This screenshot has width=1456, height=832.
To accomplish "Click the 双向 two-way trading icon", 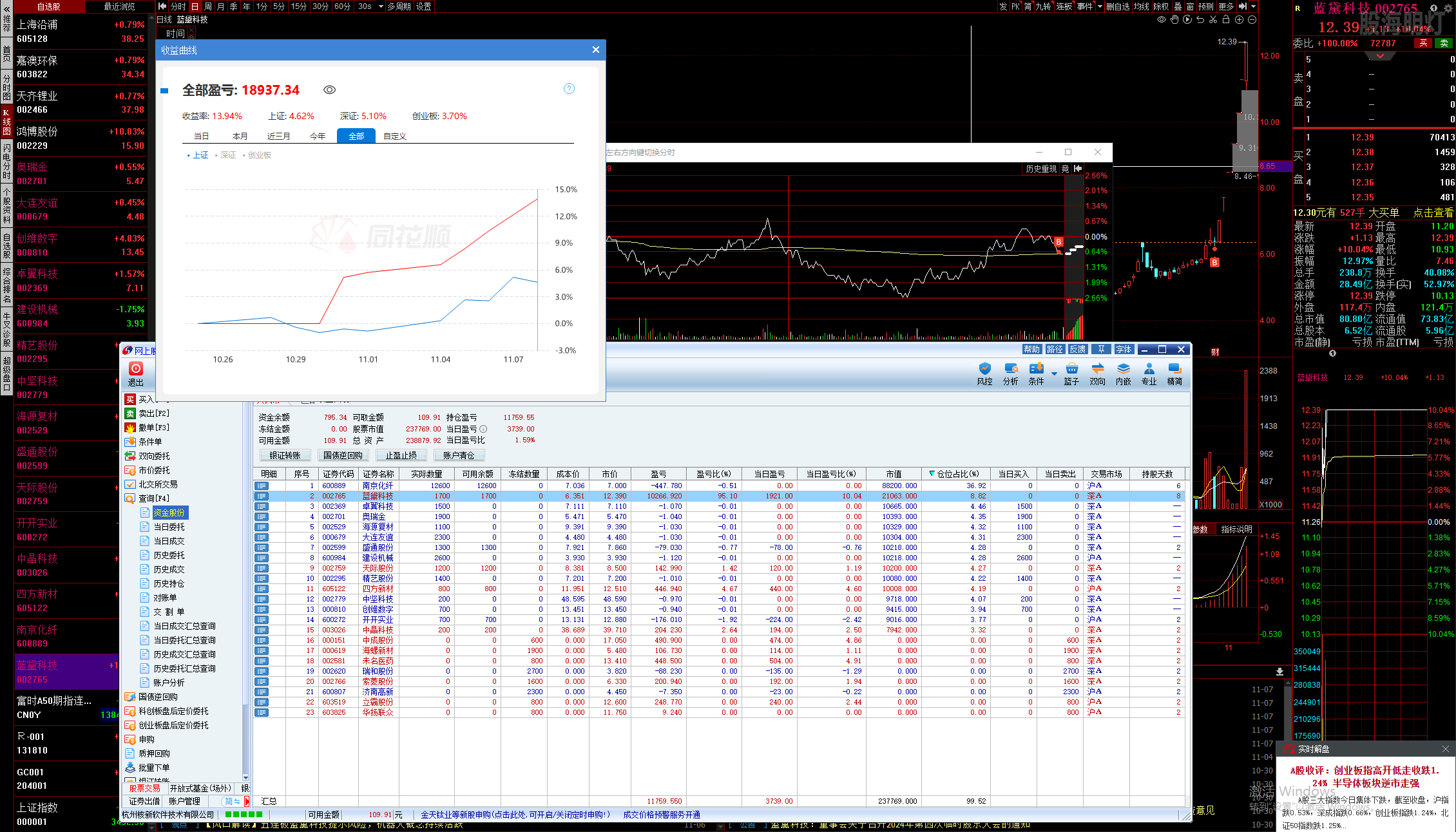I will coord(1097,373).
